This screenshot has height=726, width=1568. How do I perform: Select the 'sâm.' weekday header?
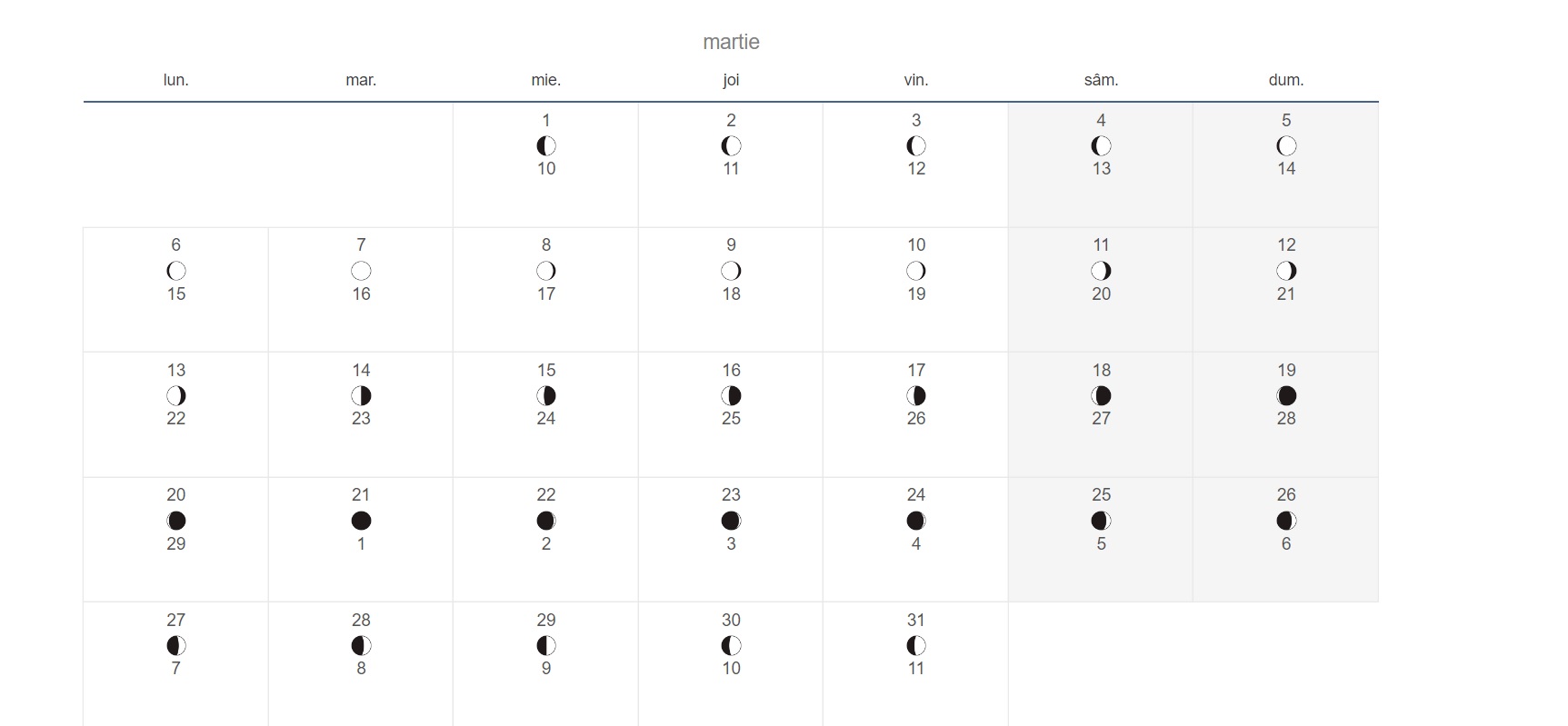[x=1101, y=80]
